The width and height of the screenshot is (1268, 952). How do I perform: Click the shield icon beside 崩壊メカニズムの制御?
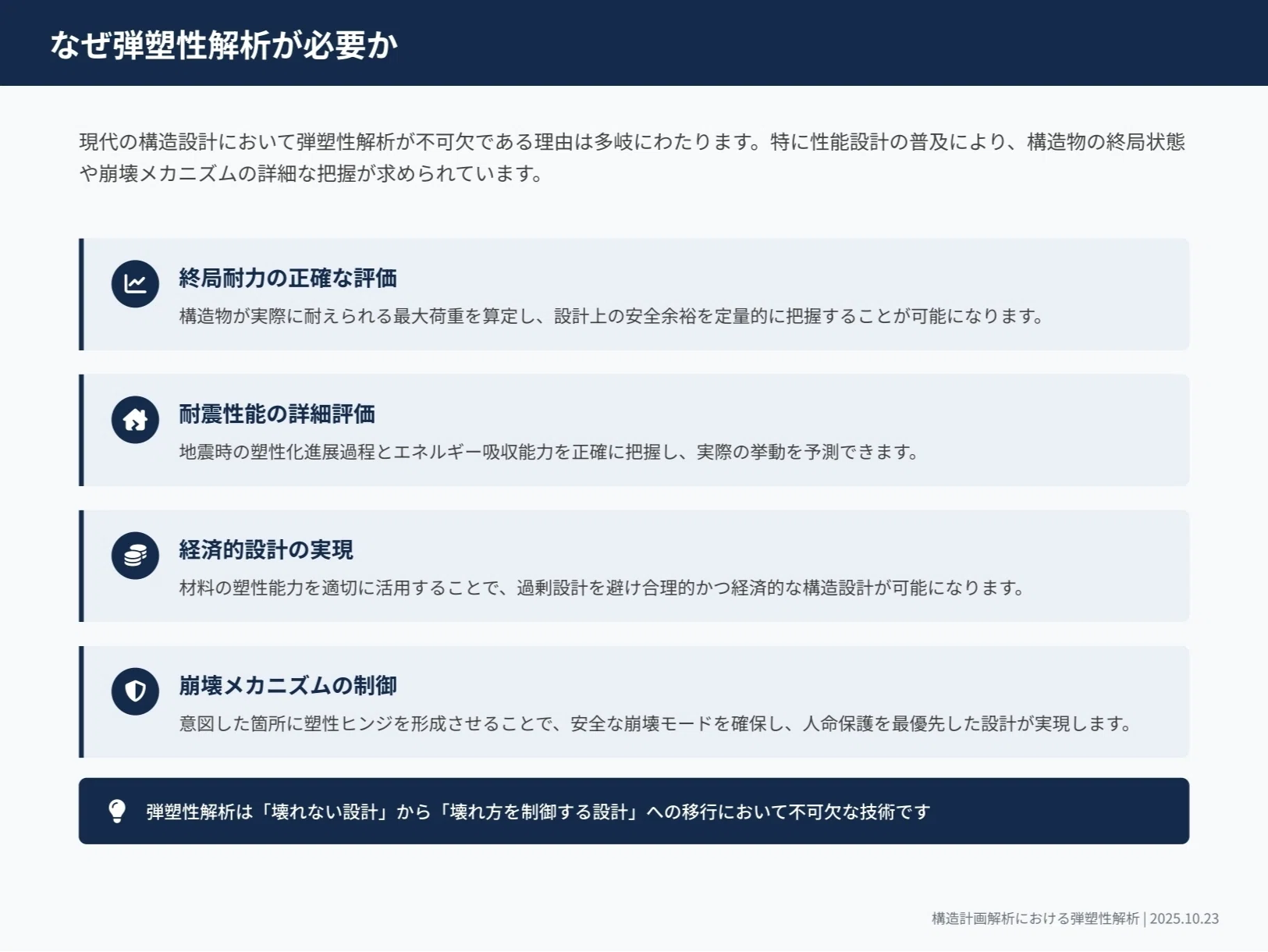[135, 691]
